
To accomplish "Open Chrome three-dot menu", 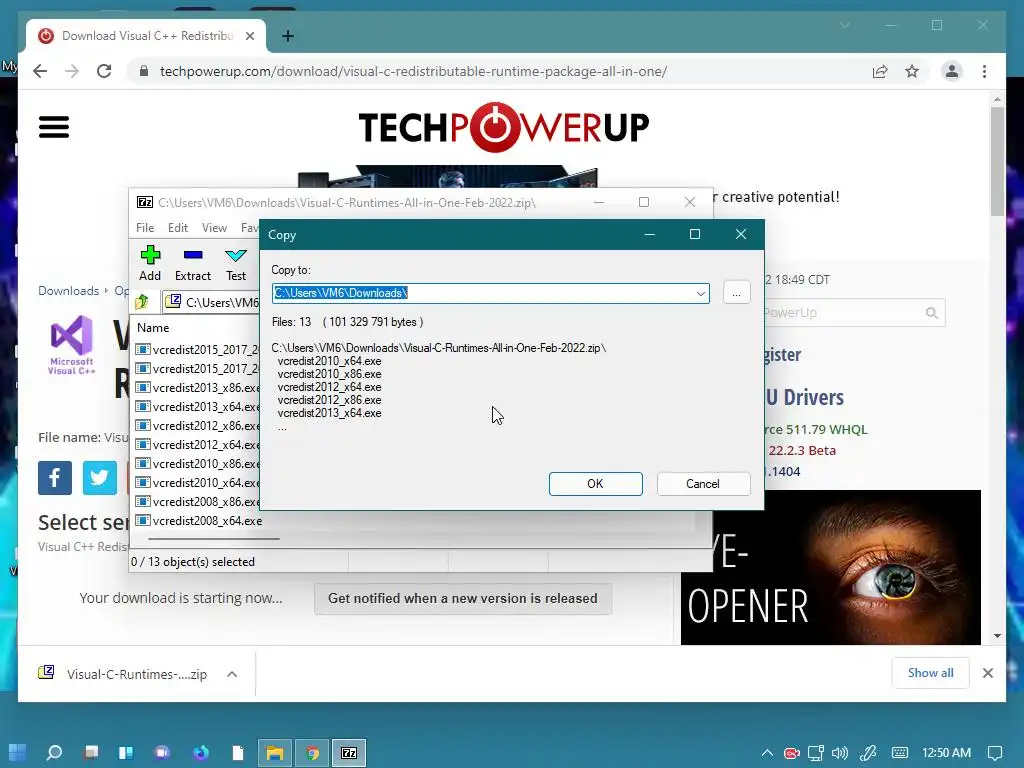I will (x=985, y=71).
